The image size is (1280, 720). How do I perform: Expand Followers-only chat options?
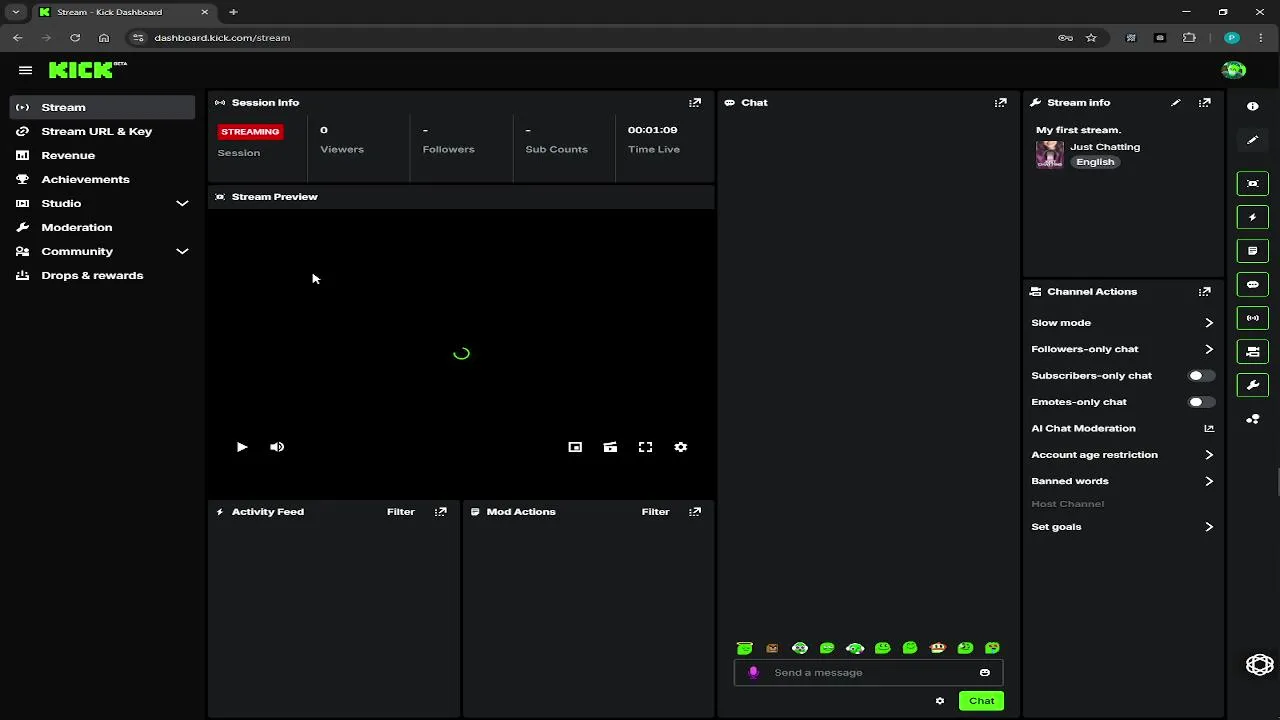click(1209, 349)
